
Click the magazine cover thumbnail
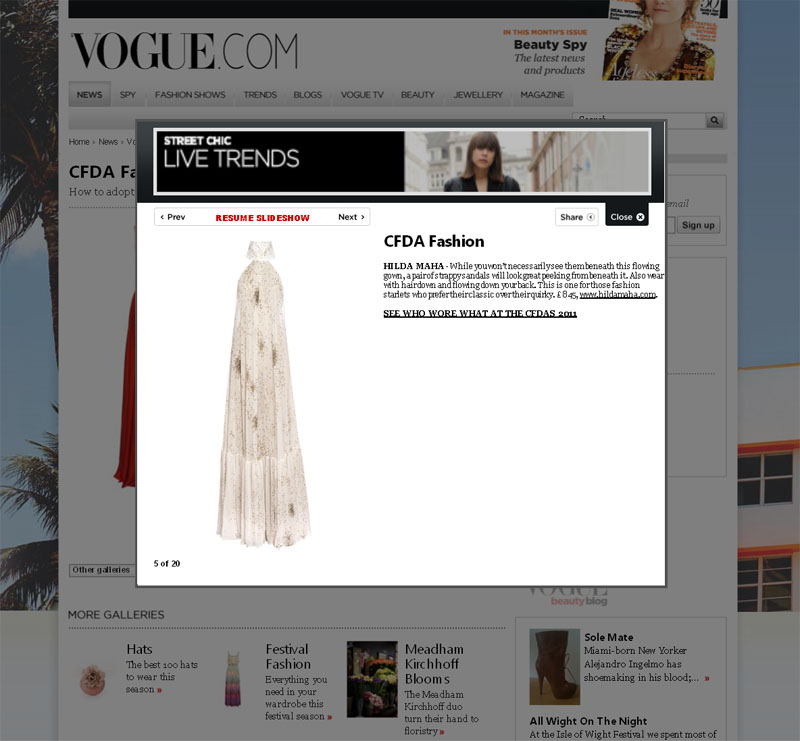coord(660,40)
